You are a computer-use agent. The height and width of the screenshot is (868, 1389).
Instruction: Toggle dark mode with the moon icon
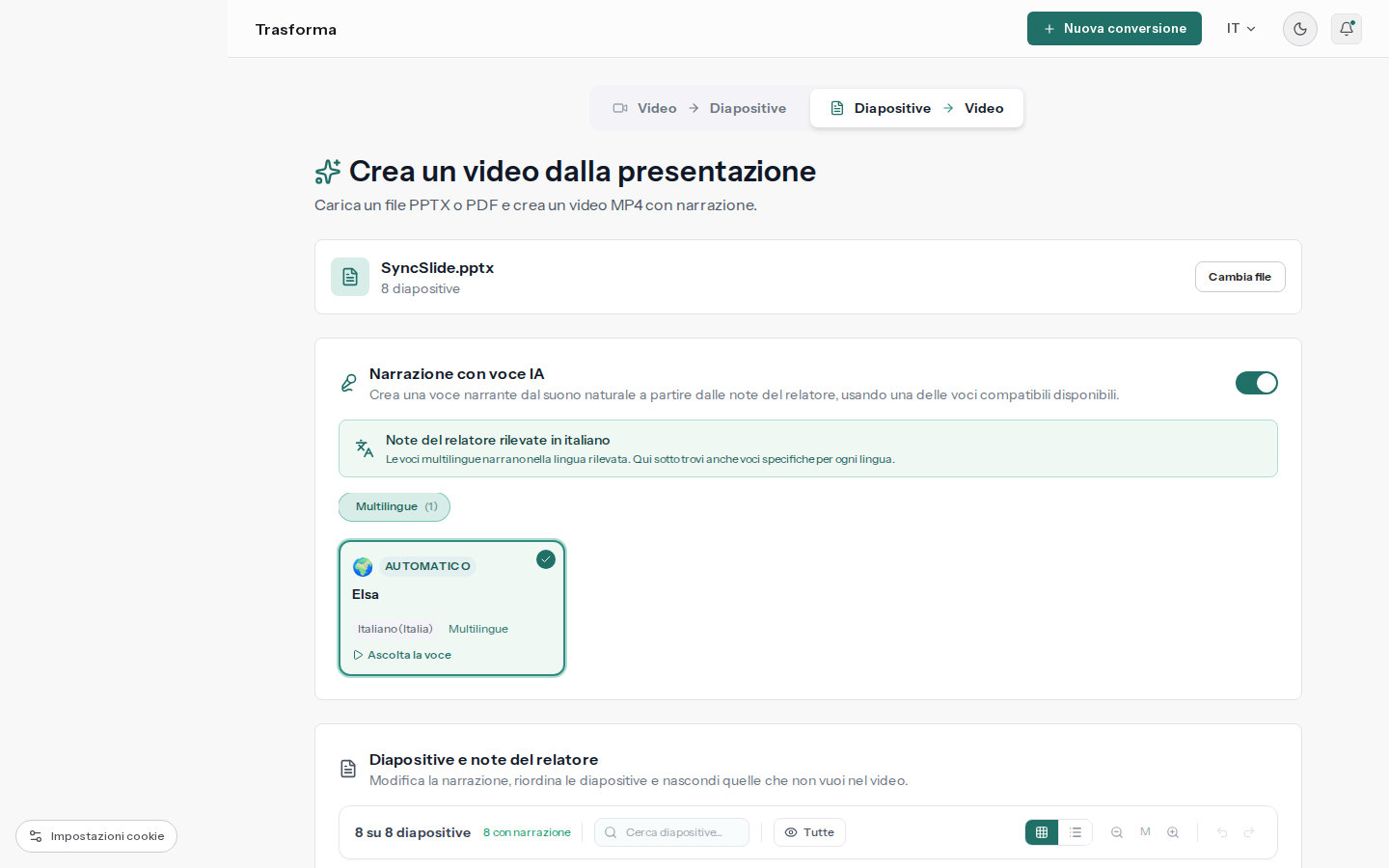(1300, 29)
